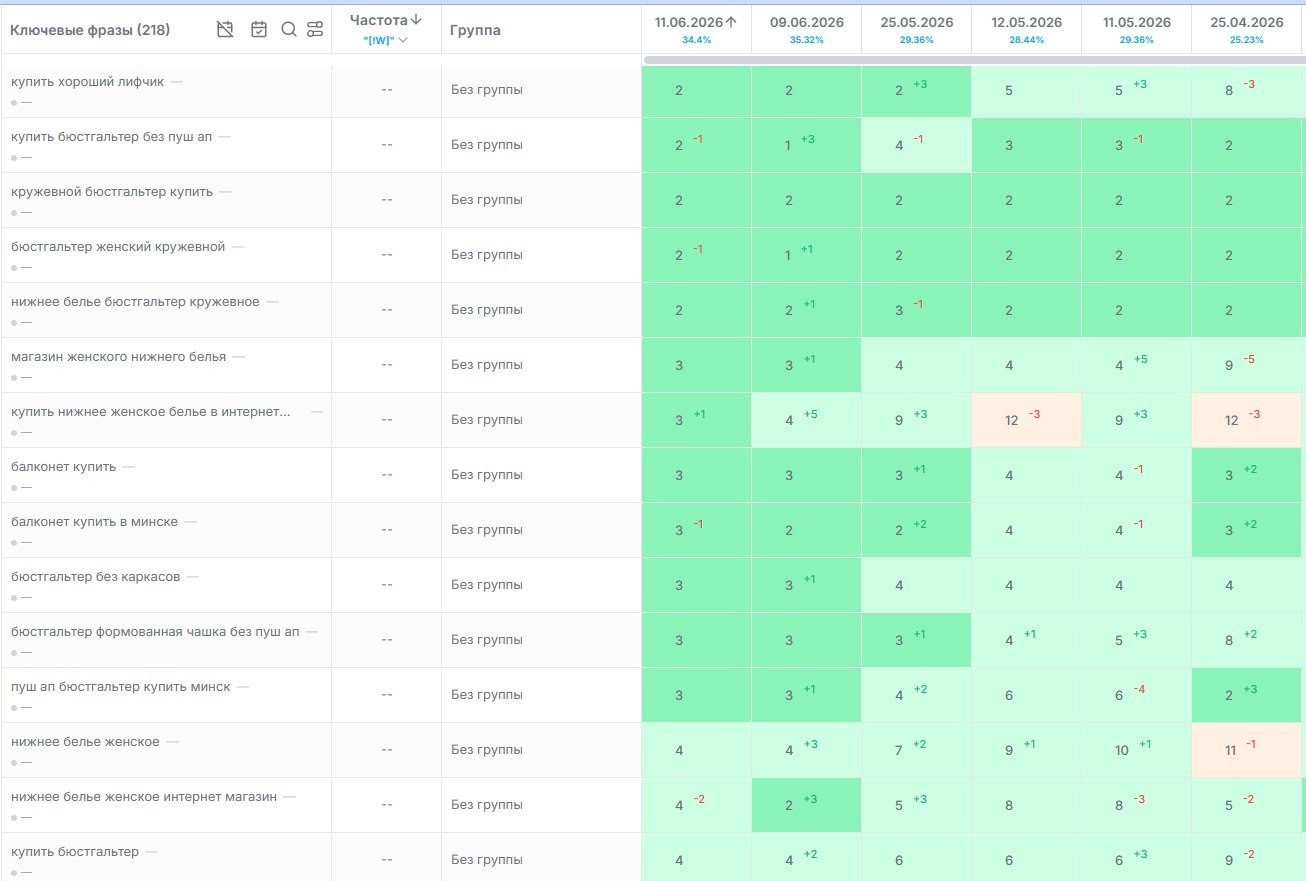Image resolution: width=1306 pixels, height=881 pixels.
Task: Click the gray dot under 'бюстгальтер без каркасов'
Action: [14, 597]
